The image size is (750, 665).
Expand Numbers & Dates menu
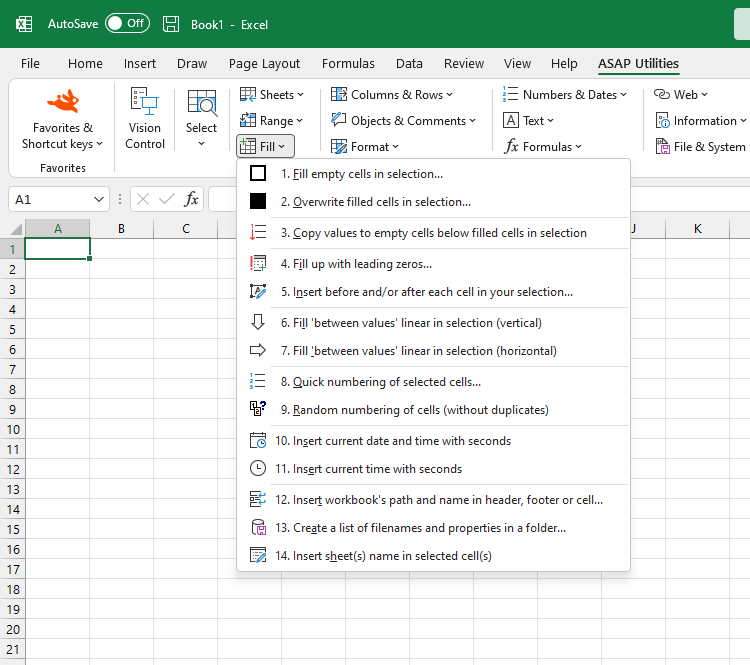(564, 95)
